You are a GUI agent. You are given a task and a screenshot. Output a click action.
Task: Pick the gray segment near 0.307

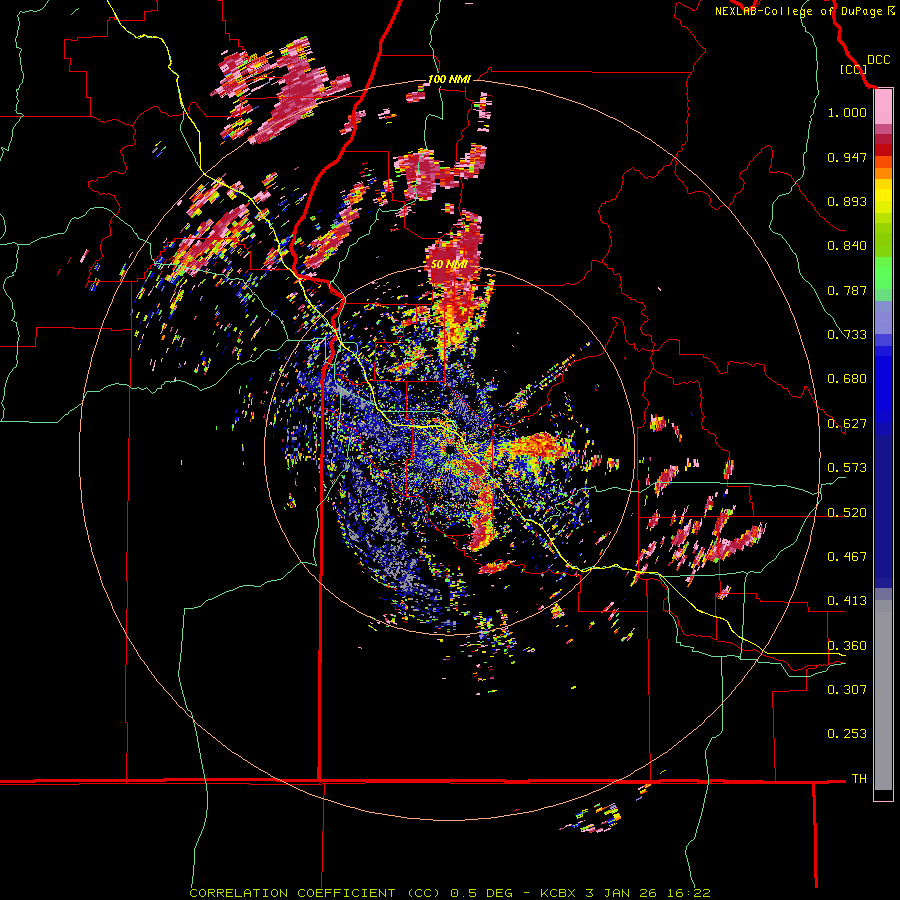[x=883, y=695]
